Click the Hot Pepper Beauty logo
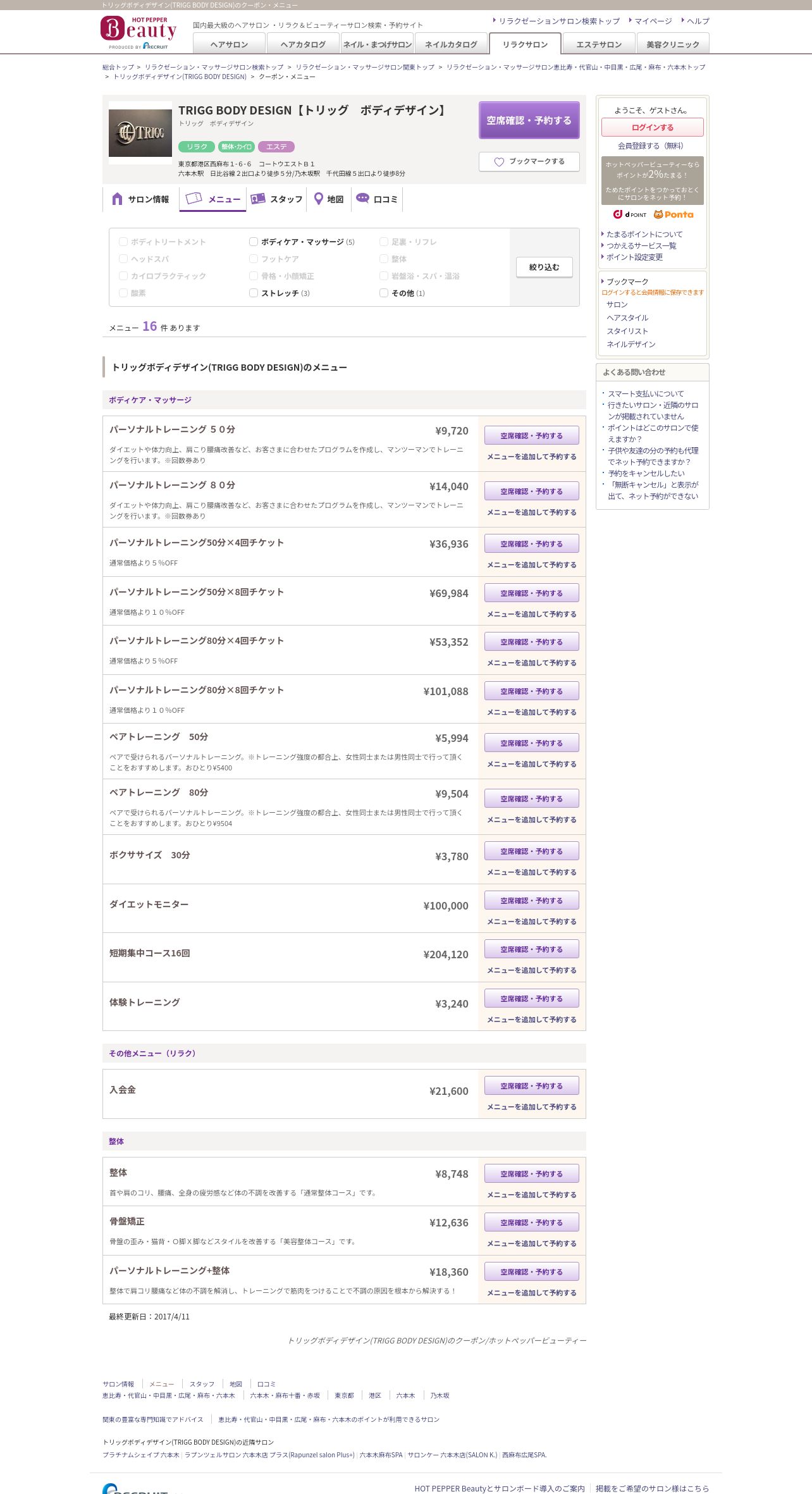The width and height of the screenshot is (812, 1494). [x=138, y=33]
